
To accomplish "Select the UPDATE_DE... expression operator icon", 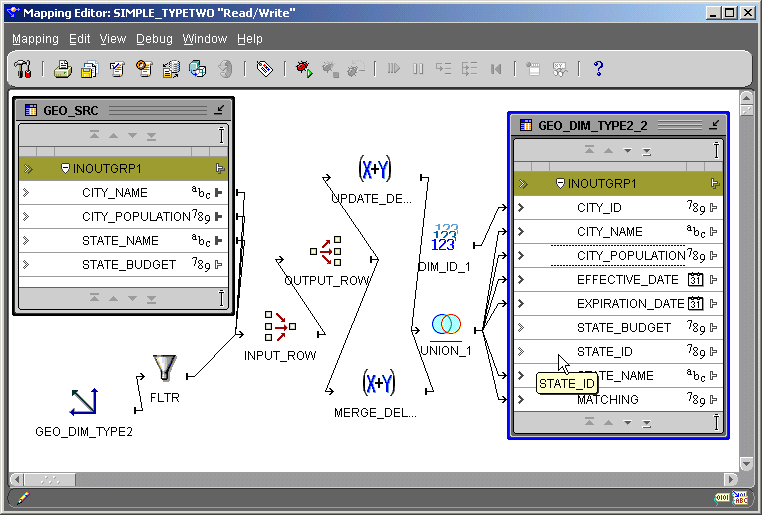I will tap(374, 169).
